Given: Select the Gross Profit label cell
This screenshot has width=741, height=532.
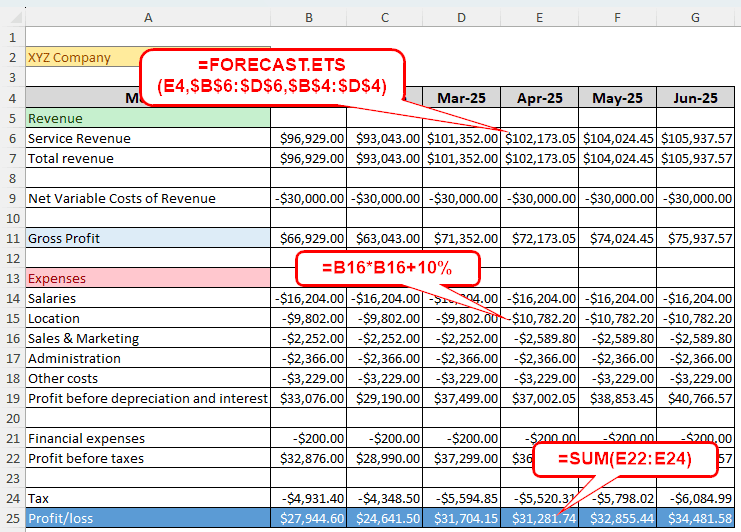Looking at the screenshot, I should [x=148, y=238].
